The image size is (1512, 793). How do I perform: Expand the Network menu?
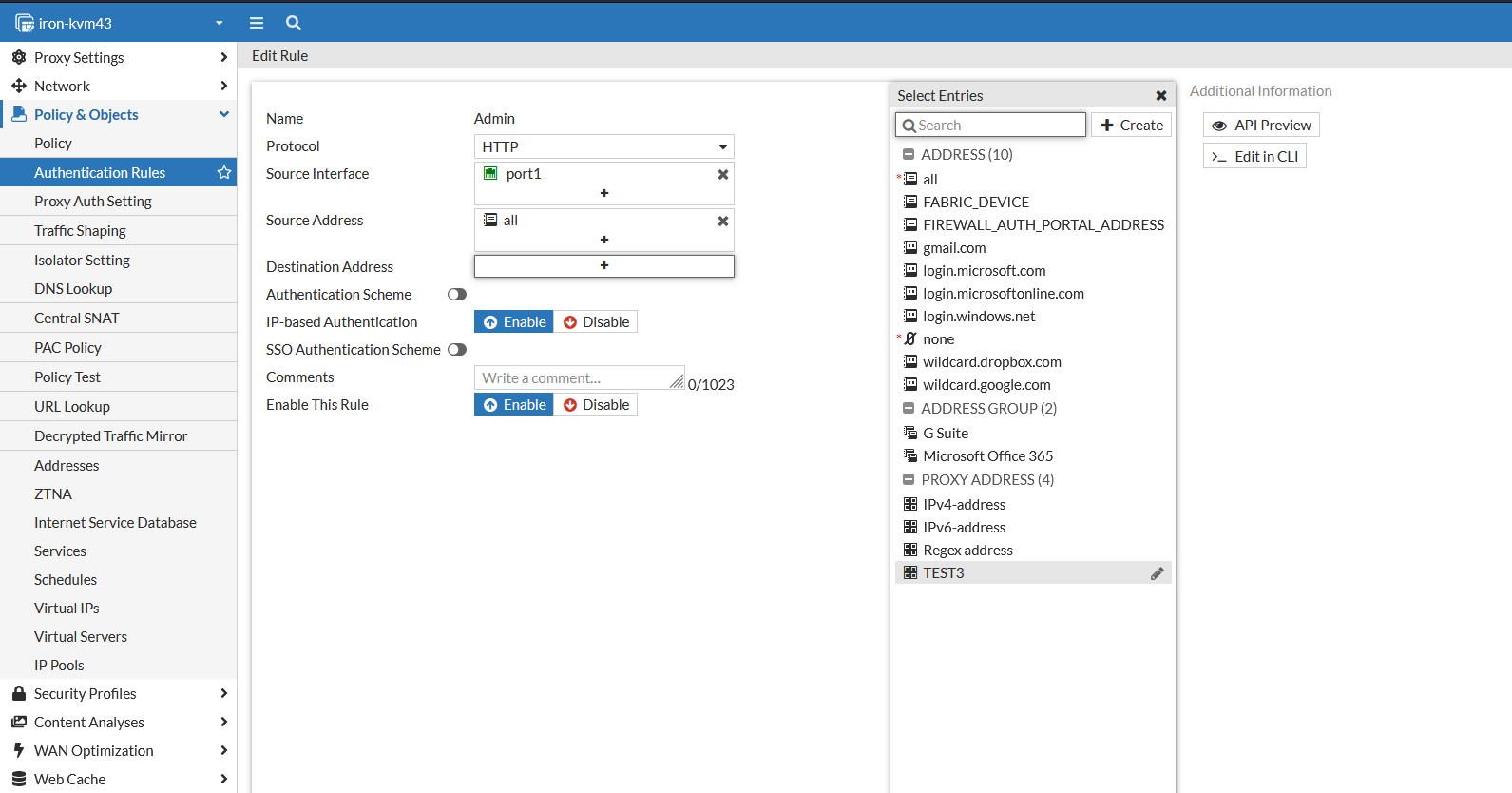(224, 86)
